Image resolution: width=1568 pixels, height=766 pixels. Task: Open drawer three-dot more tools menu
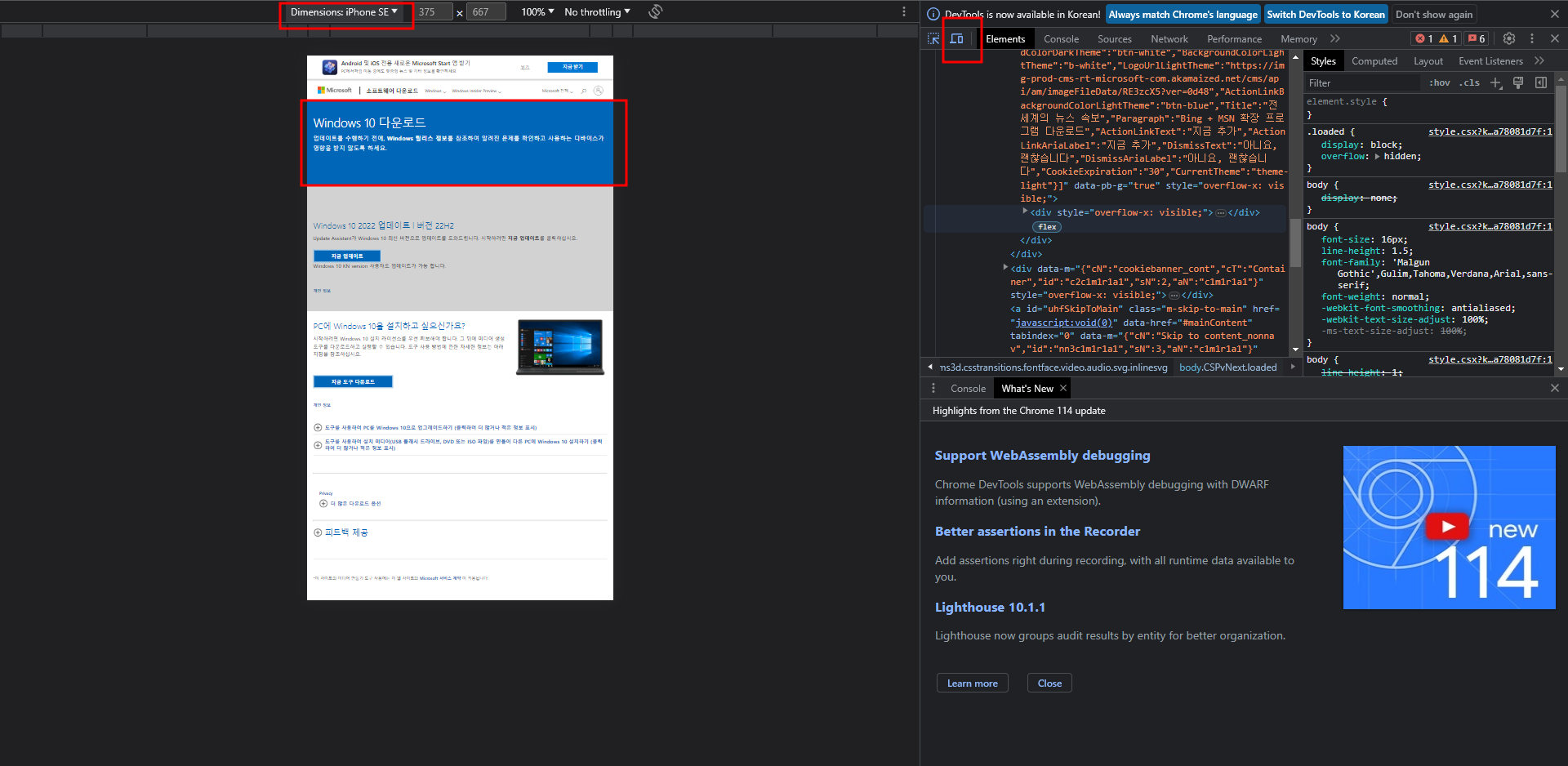933,388
